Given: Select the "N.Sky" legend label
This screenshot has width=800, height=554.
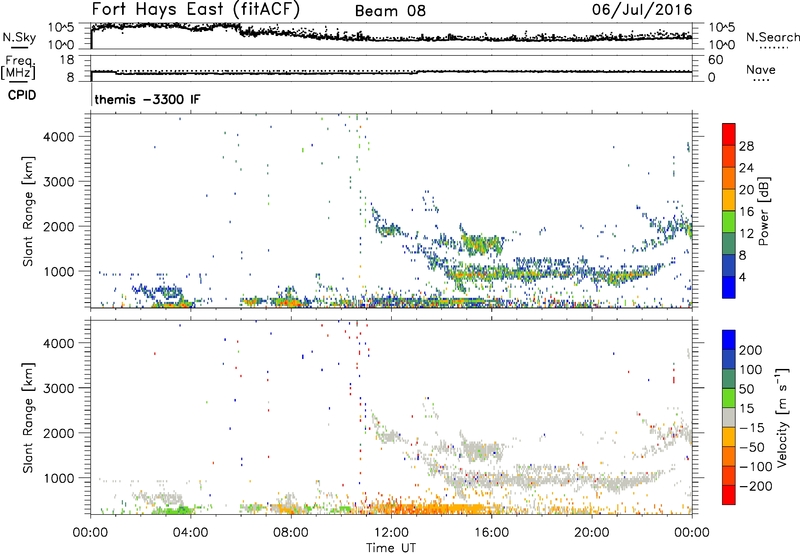Looking at the screenshot, I should [x=19, y=37].
